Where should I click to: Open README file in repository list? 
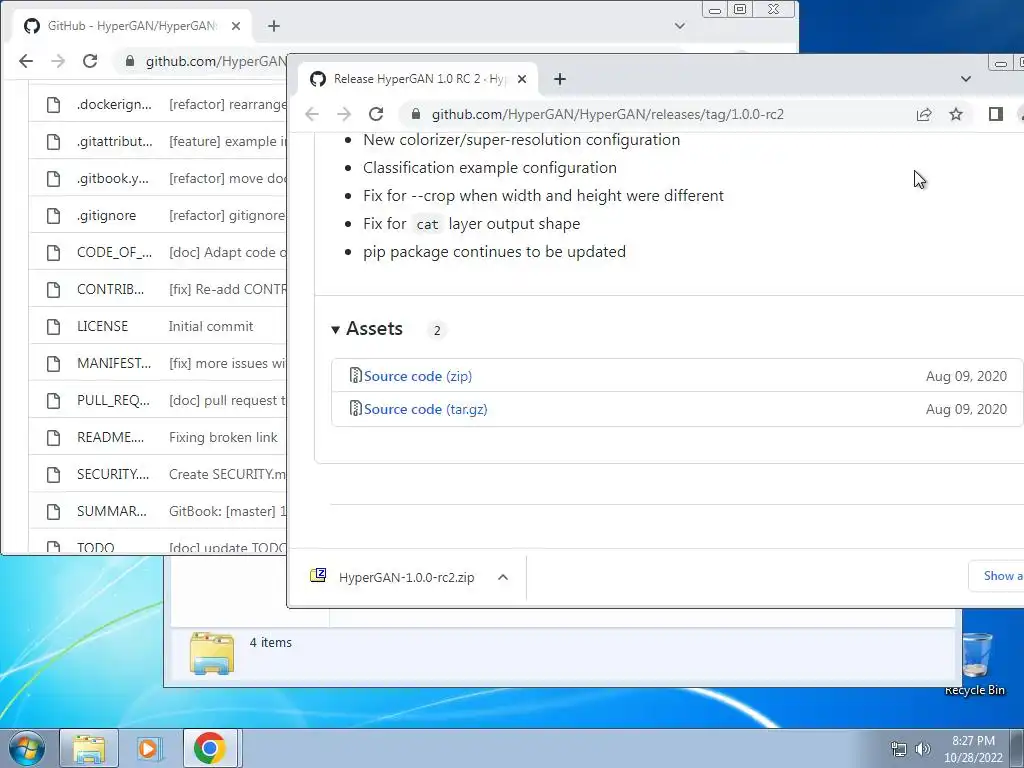[110, 438]
